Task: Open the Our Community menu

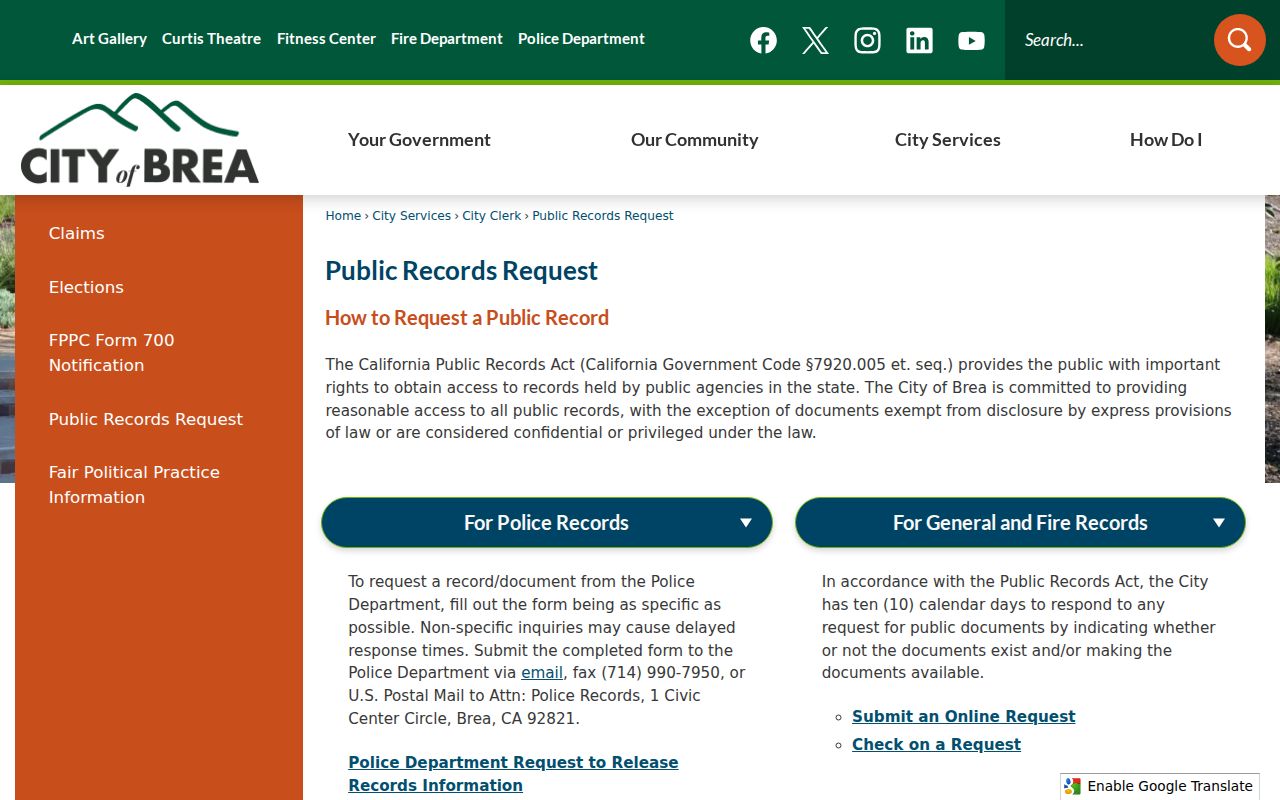Action: (694, 140)
